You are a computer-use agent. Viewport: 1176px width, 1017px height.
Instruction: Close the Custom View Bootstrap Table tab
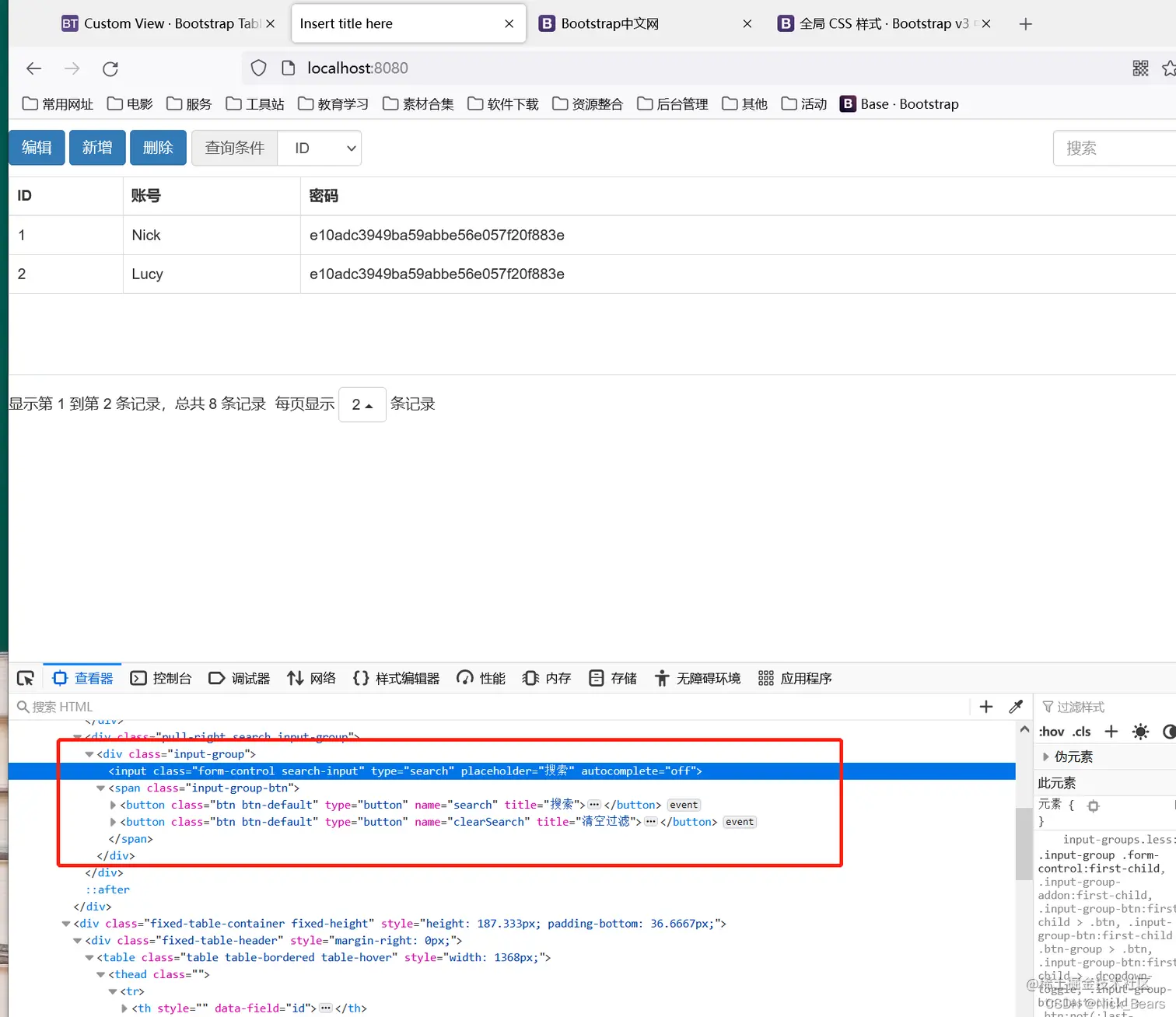271,24
